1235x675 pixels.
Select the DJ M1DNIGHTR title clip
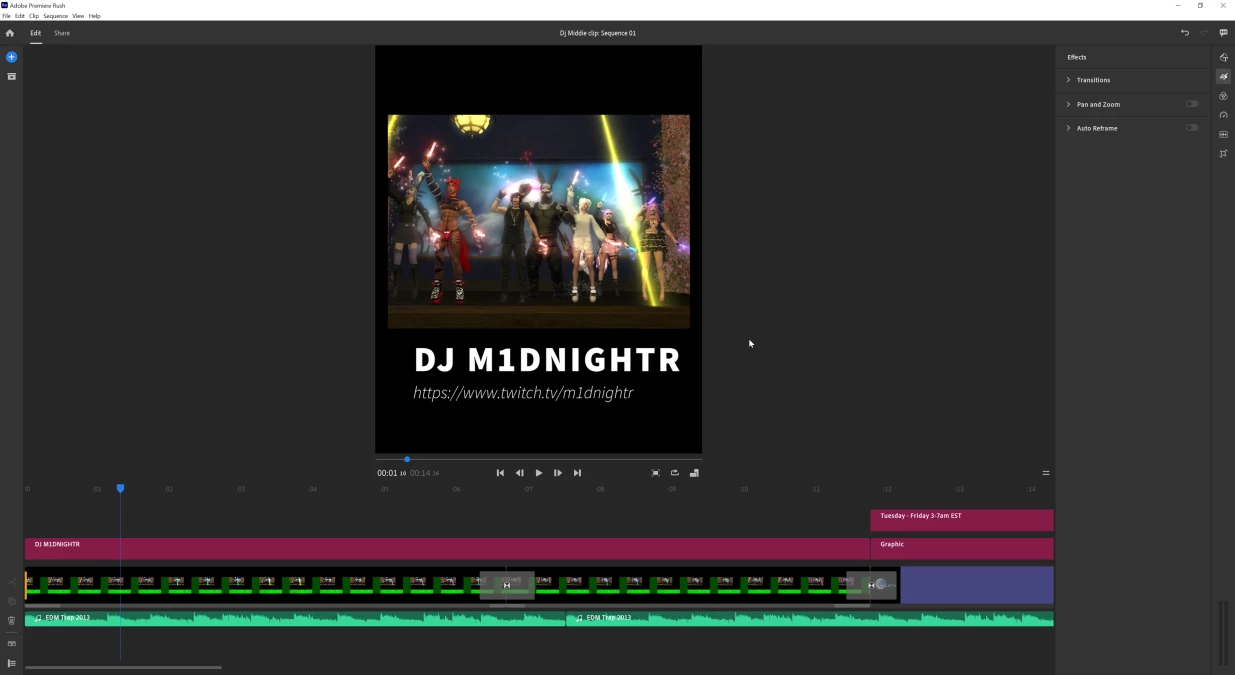pyautogui.click(x=447, y=548)
